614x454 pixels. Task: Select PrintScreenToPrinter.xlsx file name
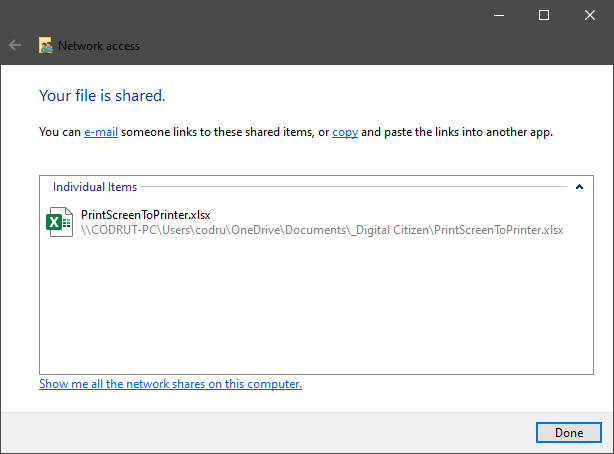point(146,215)
